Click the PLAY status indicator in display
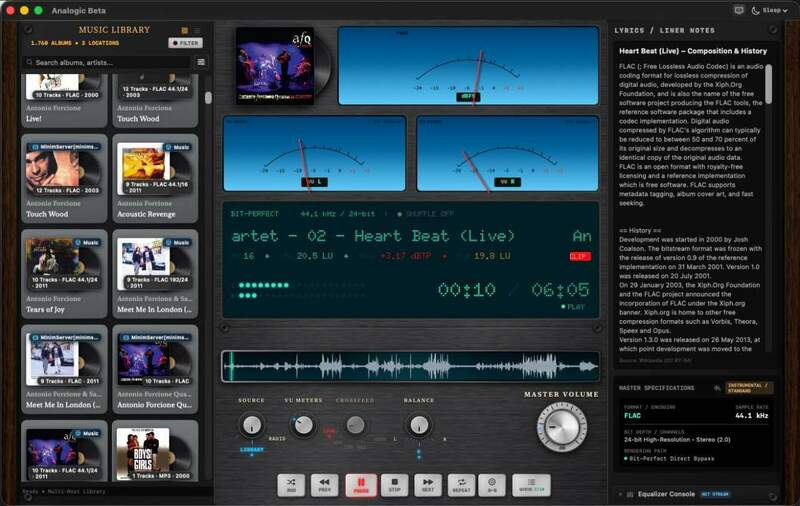 (573, 307)
